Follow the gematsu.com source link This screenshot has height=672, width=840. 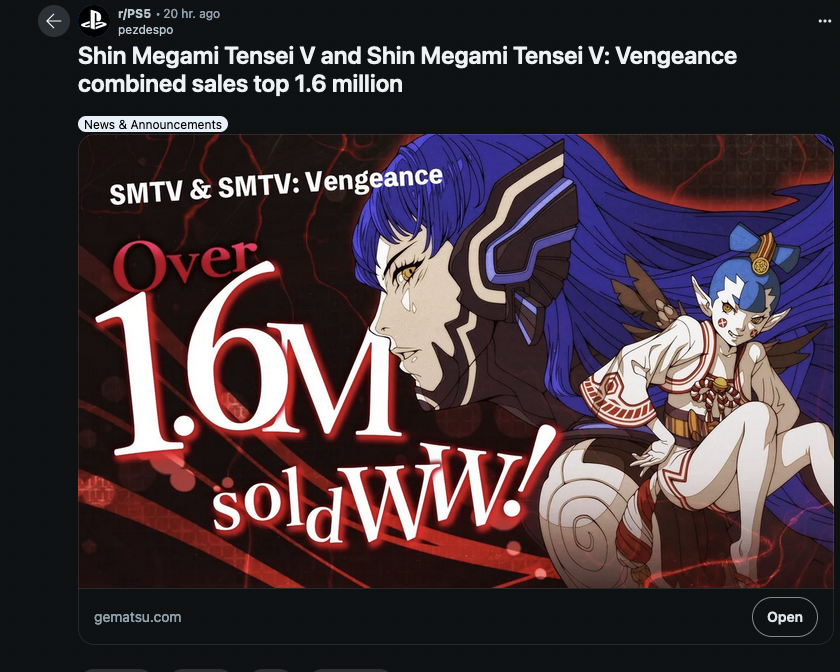[x=138, y=617]
